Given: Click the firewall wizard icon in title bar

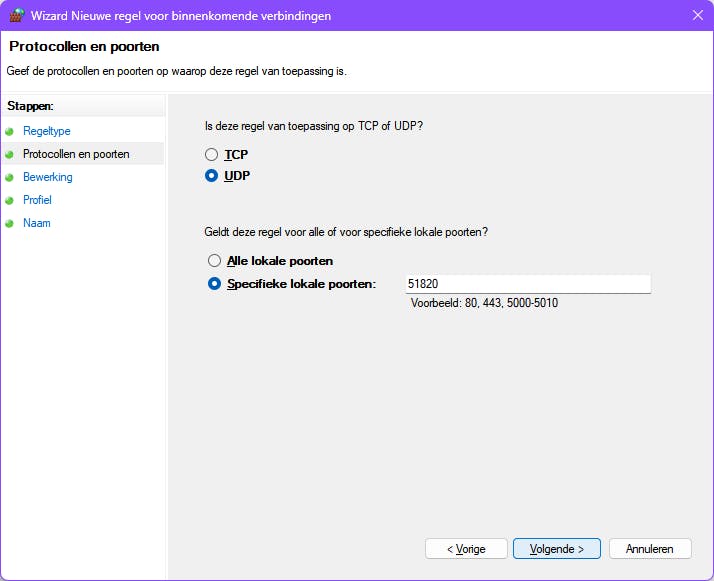Looking at the screenshot, I should [x=16, y=15].
